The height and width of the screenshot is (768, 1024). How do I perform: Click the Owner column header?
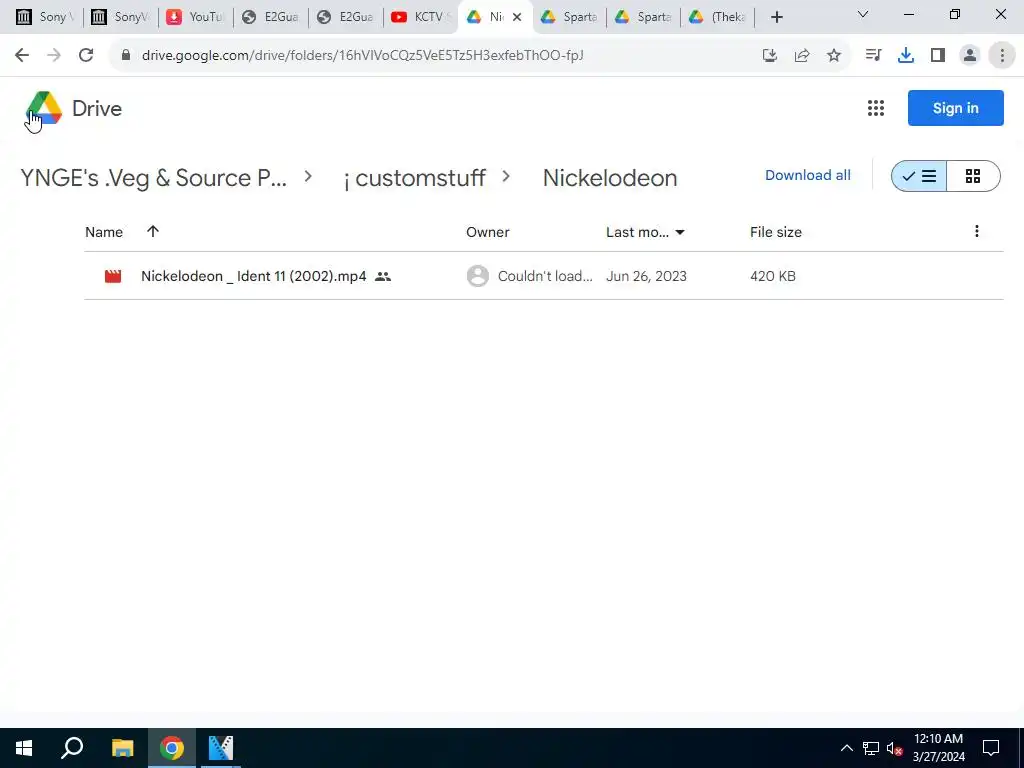(x=487, y=232)
